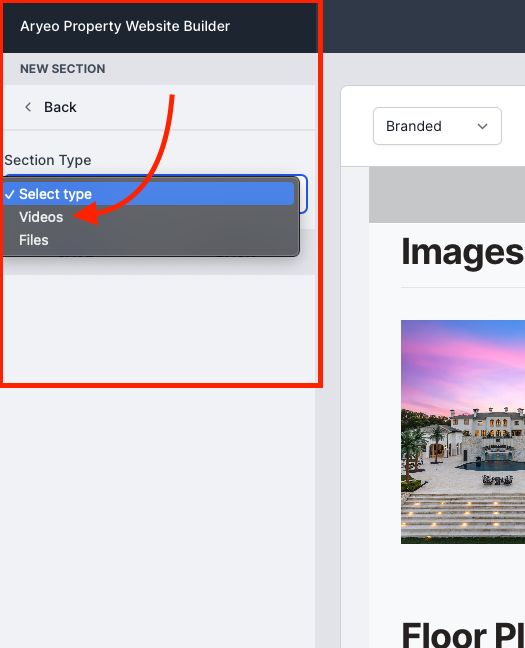Choose Videos from the Section Type list
Image resolution: width=525 pixels, height=648 pixels.
[41, 217]
